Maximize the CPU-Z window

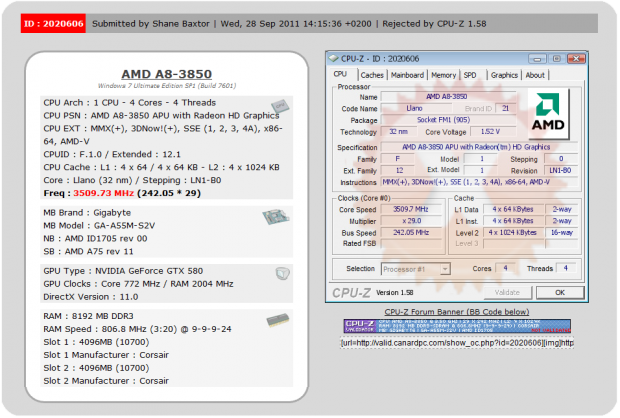556,59
